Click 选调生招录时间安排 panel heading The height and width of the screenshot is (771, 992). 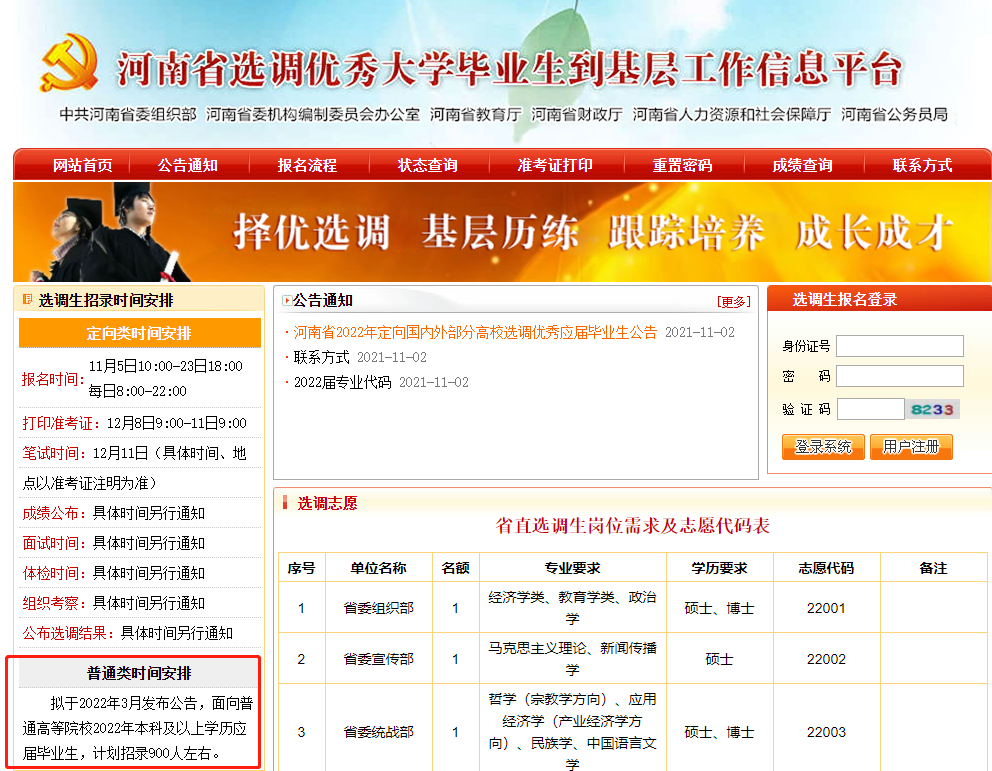pos(106,300)
